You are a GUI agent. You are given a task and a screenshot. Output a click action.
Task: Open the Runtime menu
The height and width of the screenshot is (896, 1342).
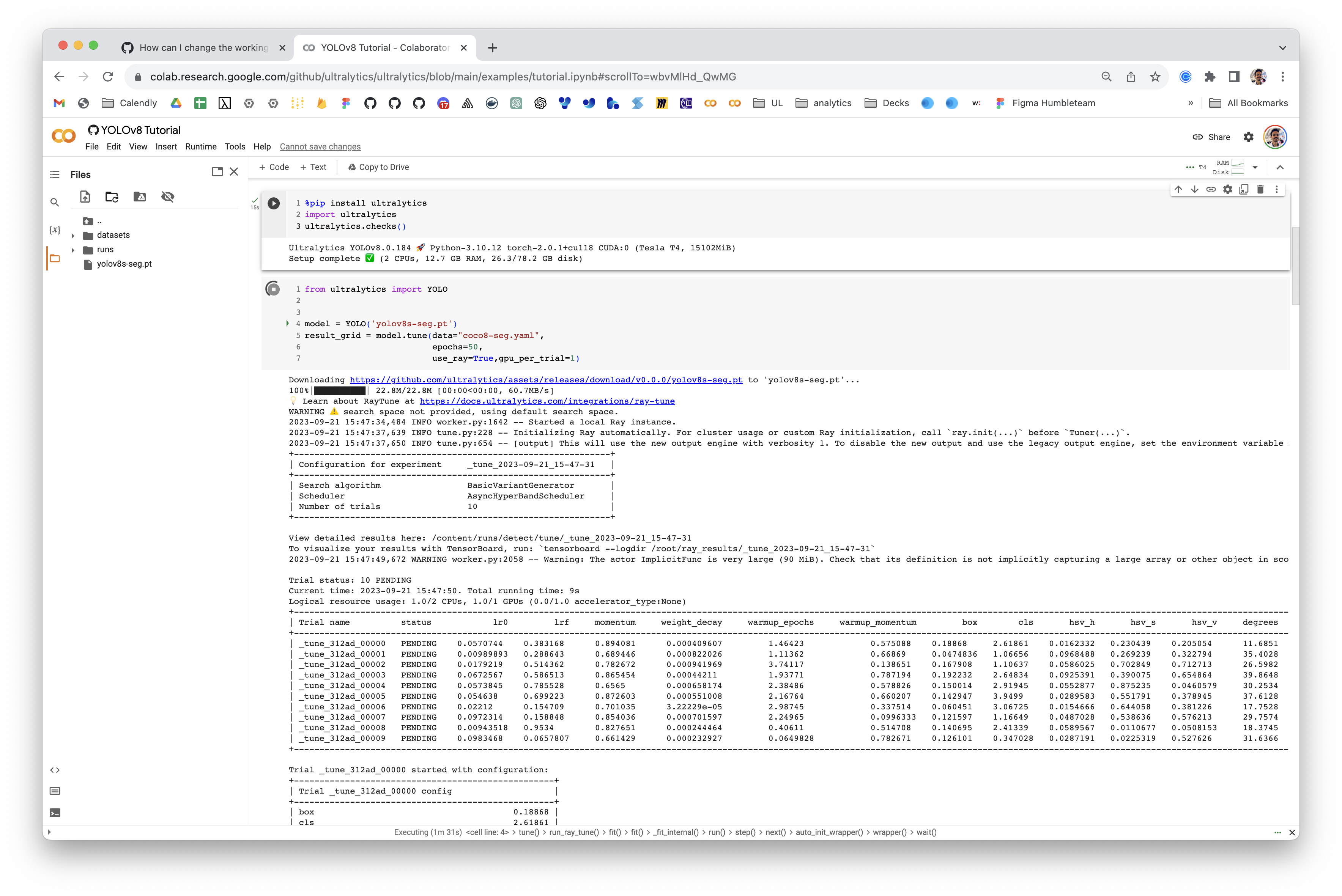click(201, 146)
